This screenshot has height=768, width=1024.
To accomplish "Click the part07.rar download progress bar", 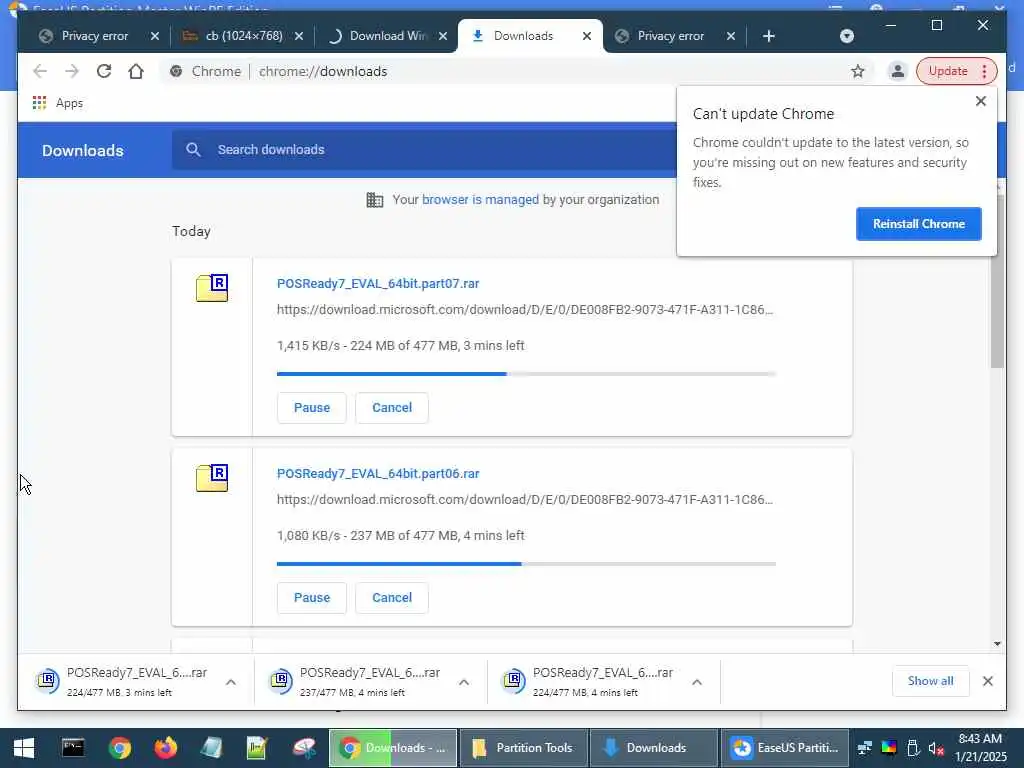I will pyautogui.click(x=526, y=374).
